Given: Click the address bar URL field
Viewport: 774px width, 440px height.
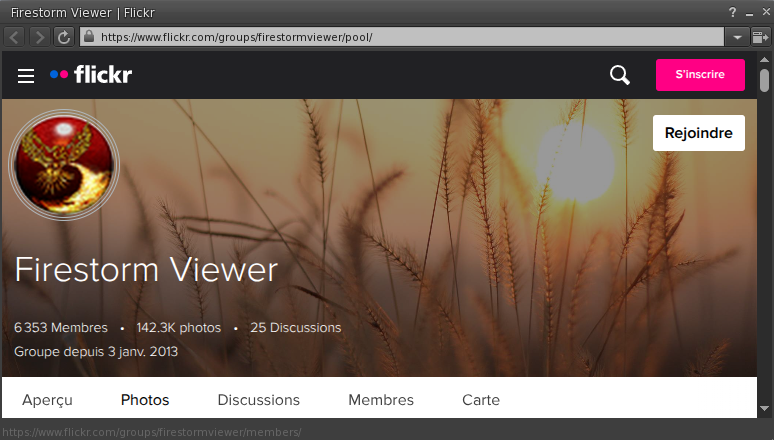Looking at the screenshot, I should point(400,37).
